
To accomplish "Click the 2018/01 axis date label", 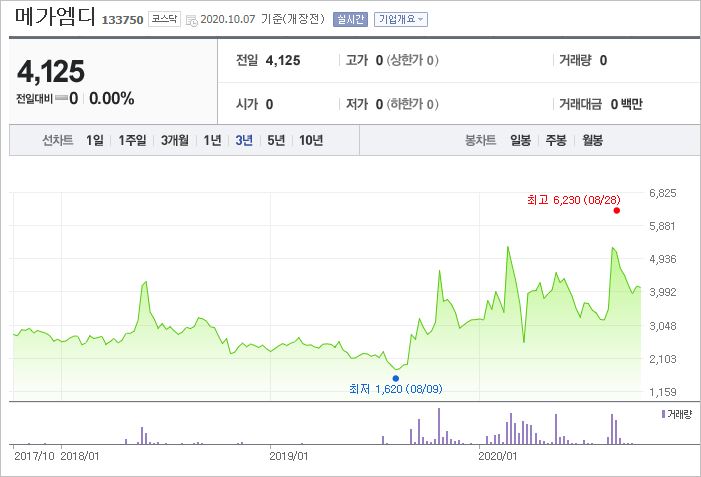I will pyautogui.click(x=80, y=456).
